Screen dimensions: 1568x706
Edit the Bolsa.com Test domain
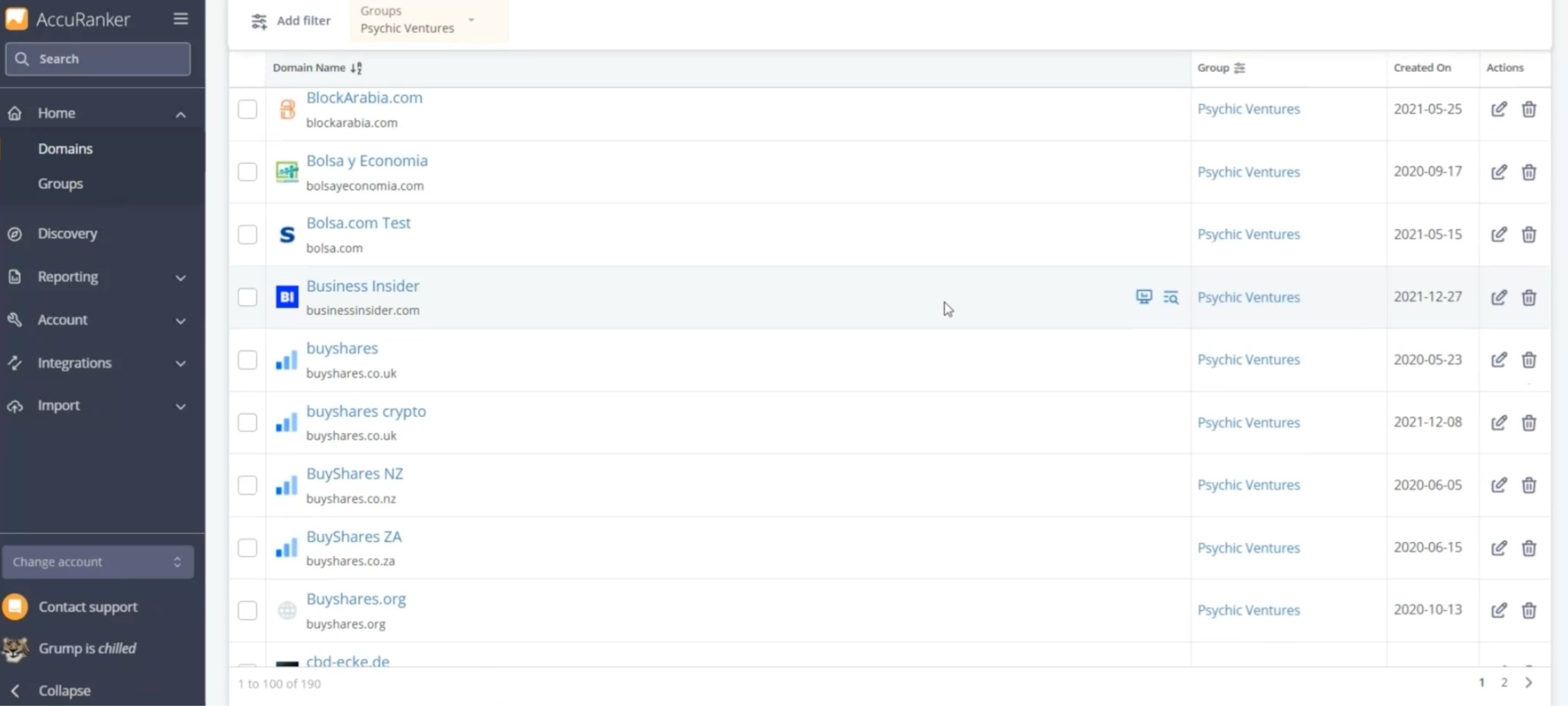(x=1498, y=234)
